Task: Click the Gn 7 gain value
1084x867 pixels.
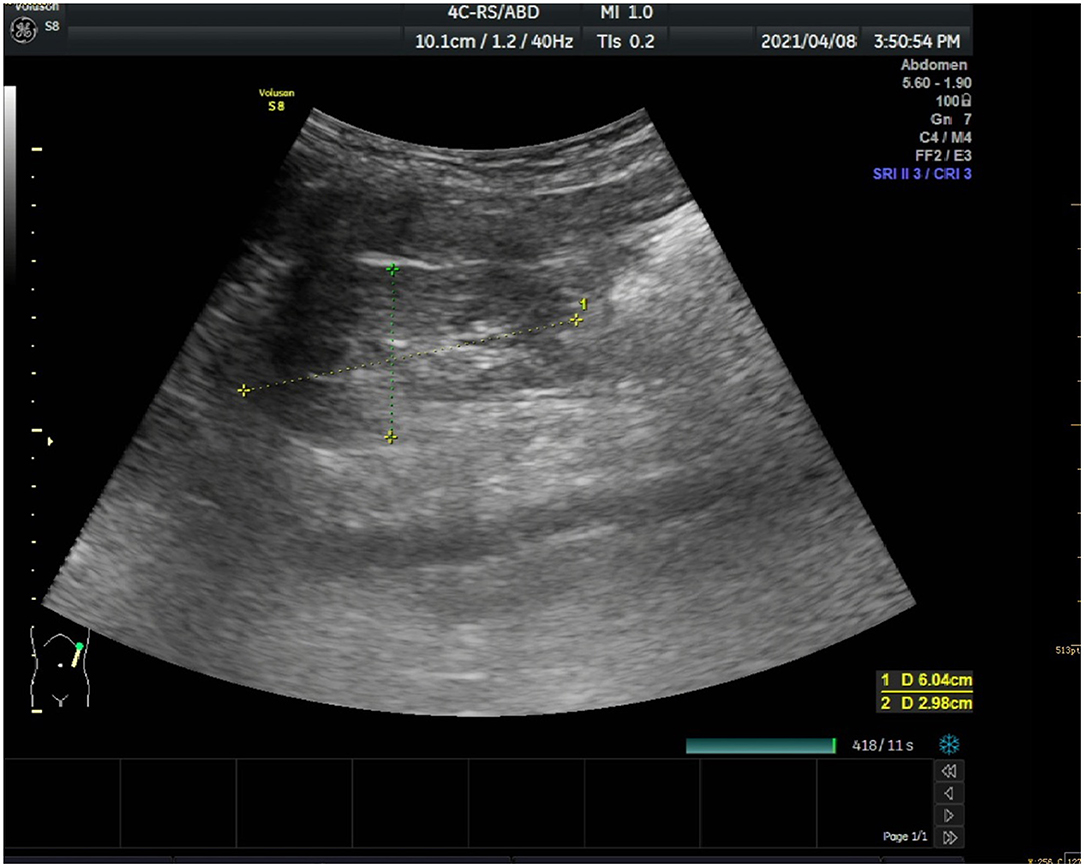Action: [x=951, y=119]
